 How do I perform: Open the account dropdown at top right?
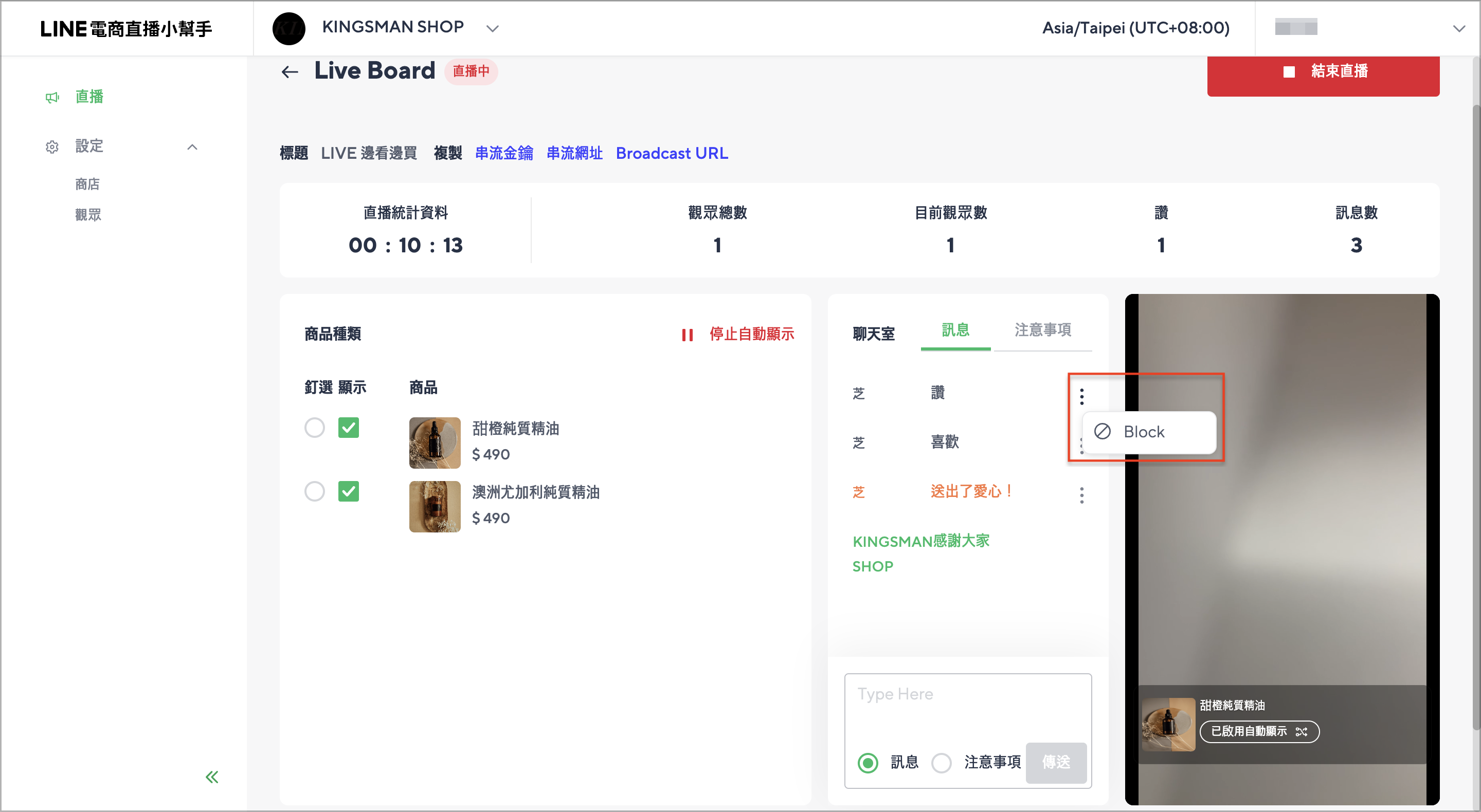(x=1458, y=28)
